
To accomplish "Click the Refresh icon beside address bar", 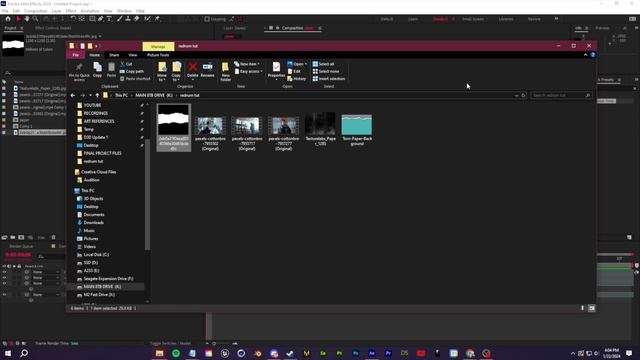I will tap(523, 95).
